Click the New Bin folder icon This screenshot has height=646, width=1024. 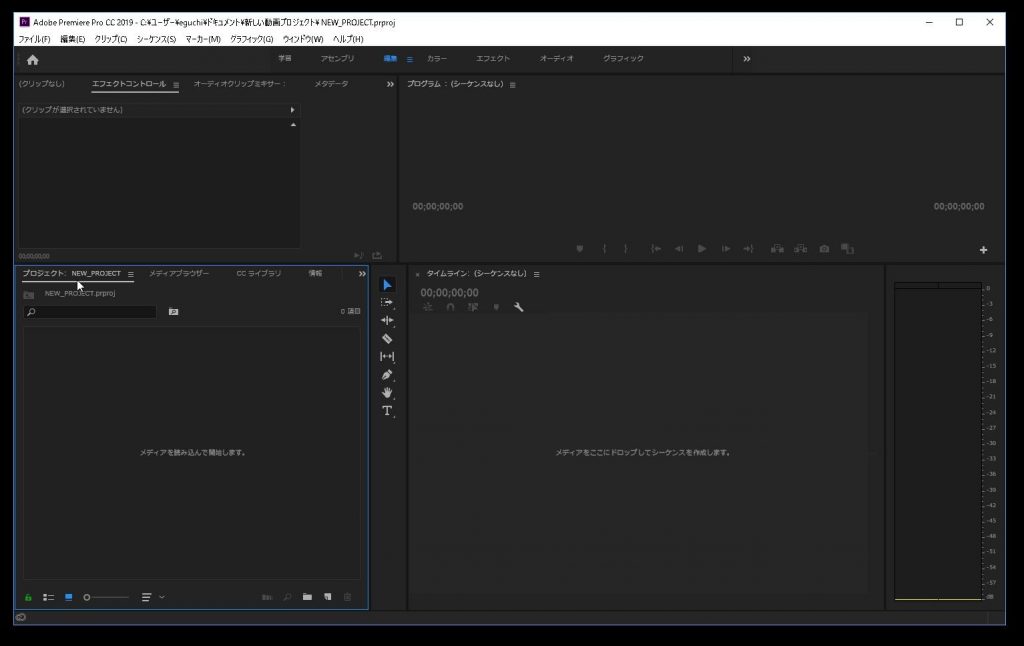pyautogui.click(x=308, y=597)
